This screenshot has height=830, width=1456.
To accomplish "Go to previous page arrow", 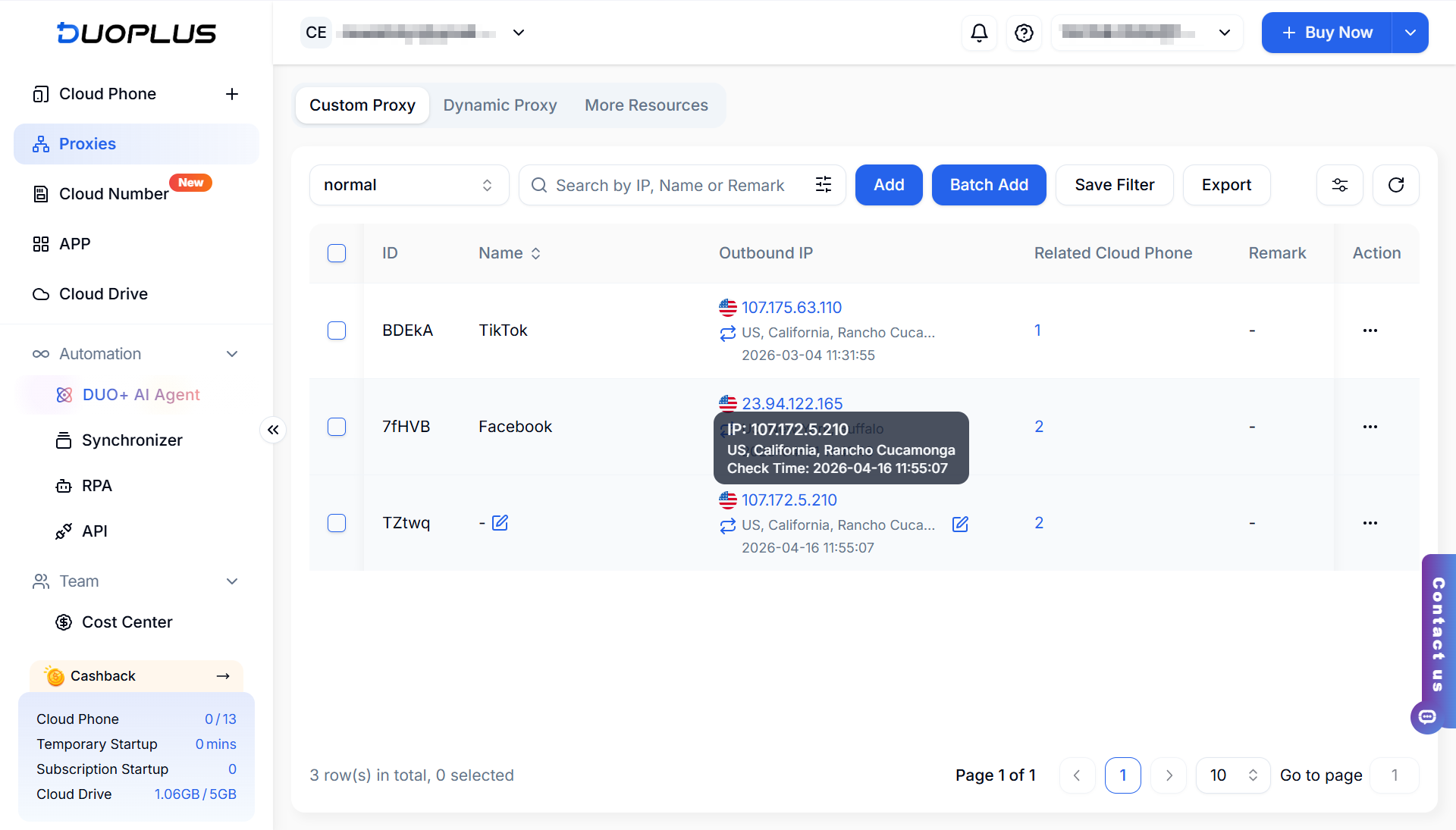I will coord(1077,775).
